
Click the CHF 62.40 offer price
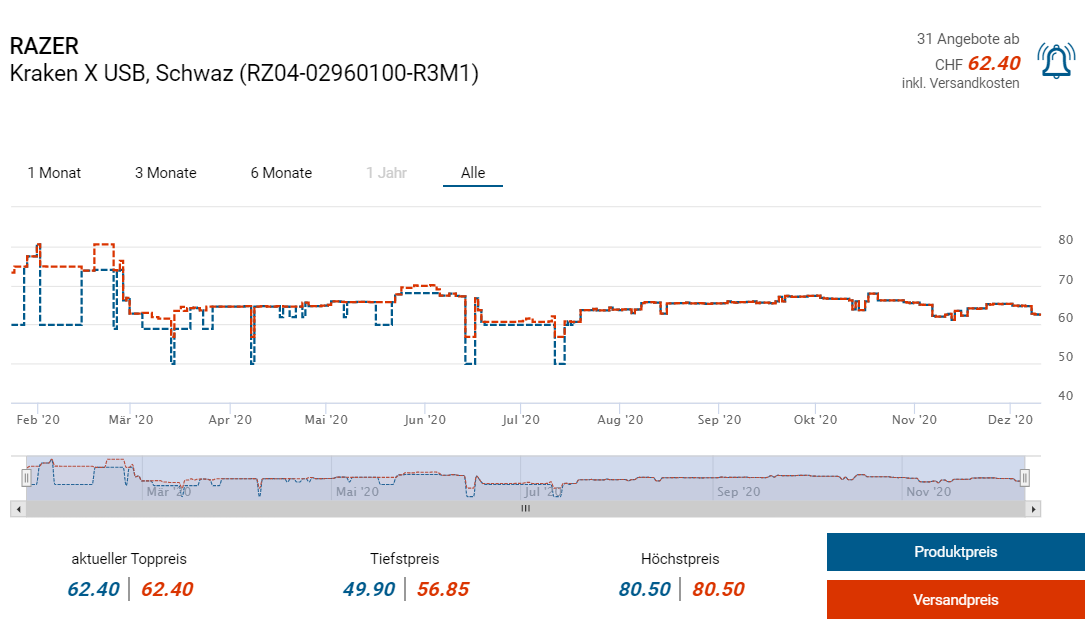pos(993,64)
